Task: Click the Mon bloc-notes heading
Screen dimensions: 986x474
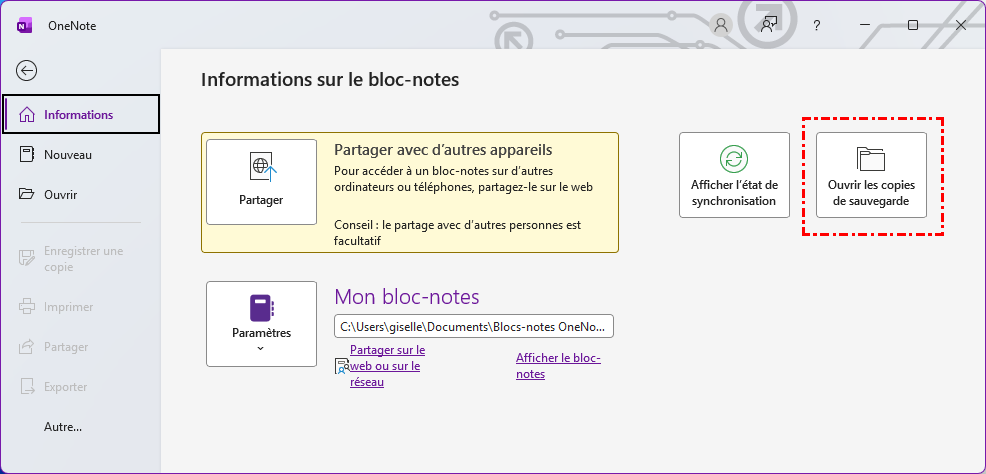Action: [x=406, y=296]
